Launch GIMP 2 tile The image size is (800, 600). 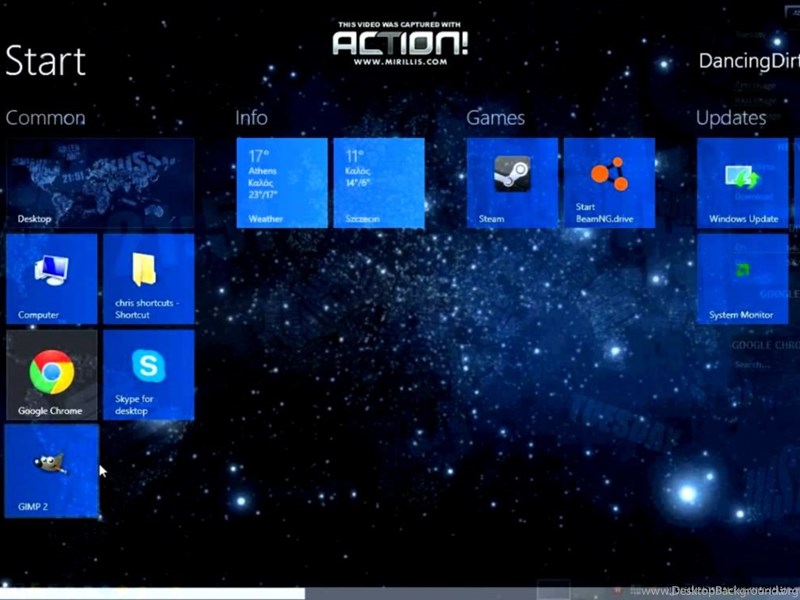pos(52,471)
